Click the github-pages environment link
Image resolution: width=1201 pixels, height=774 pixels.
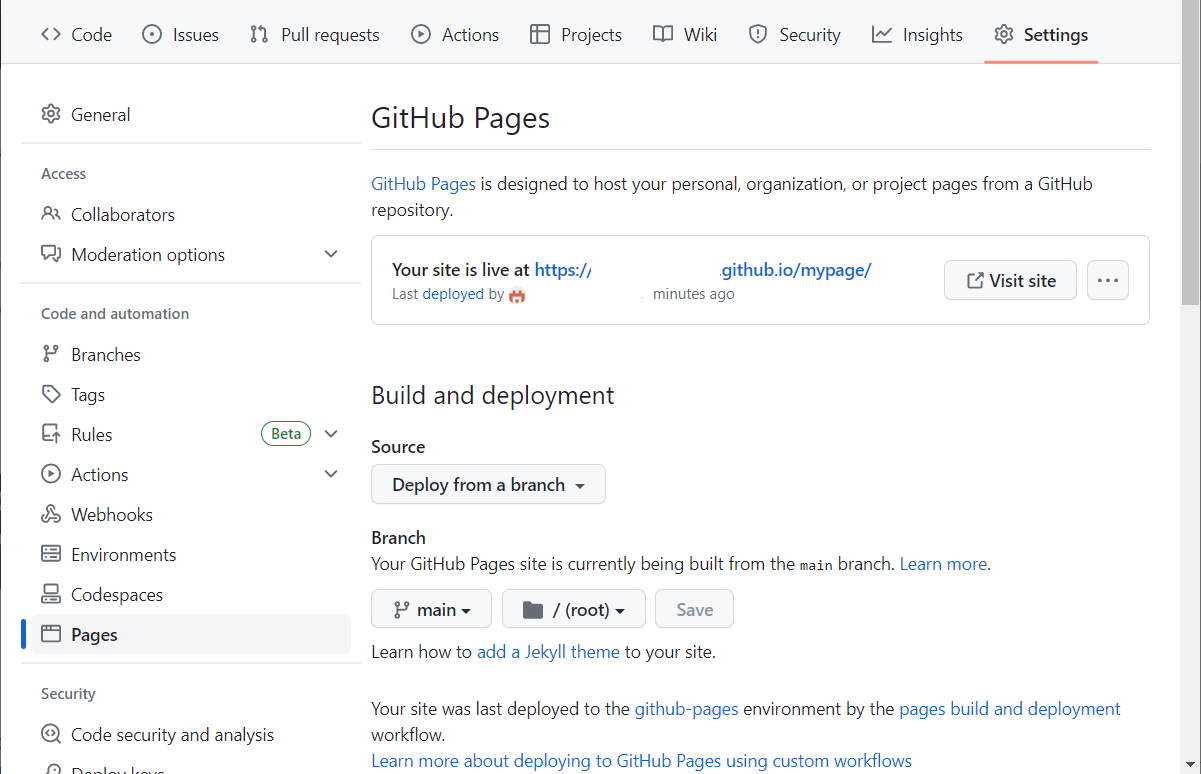click(687, 709)
